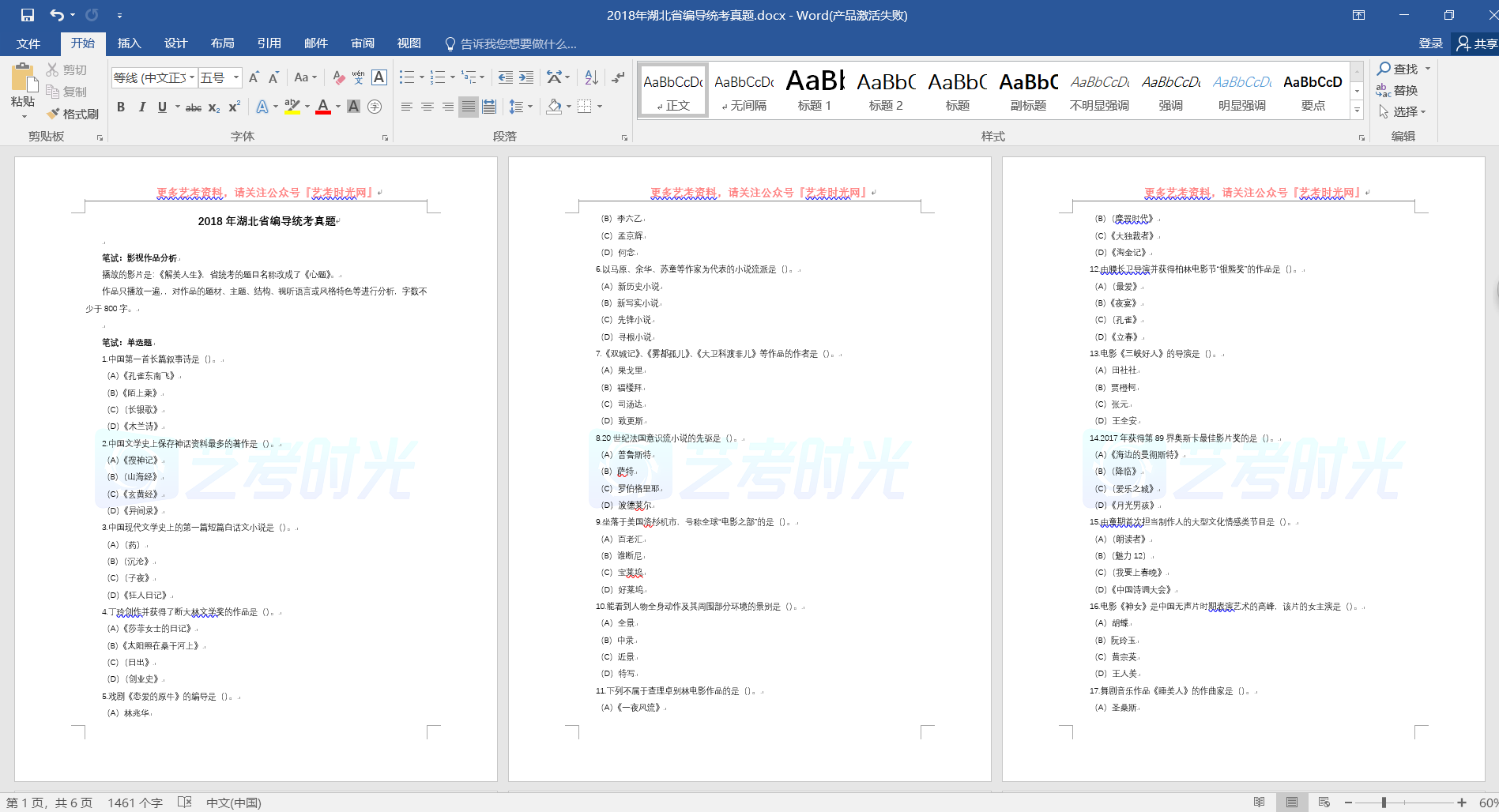Image resolution: width=1499 pixels, height=812 pixels.
Task: Click the Sort icon in paragraph group
Action: (x=591, y=77)
